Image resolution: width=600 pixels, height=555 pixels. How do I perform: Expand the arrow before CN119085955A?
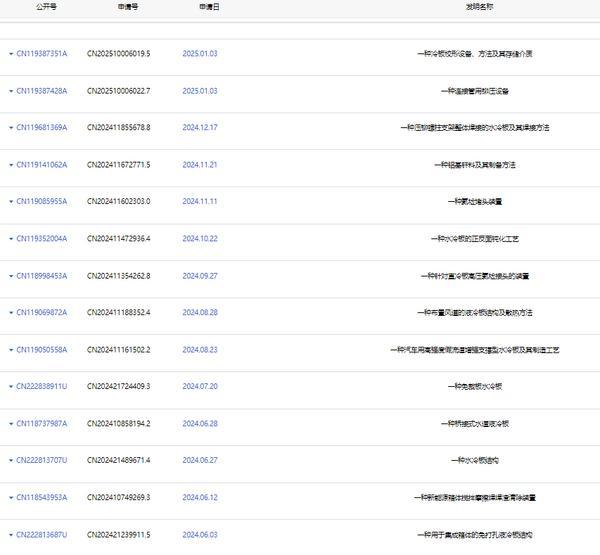(x=11, y=202)
